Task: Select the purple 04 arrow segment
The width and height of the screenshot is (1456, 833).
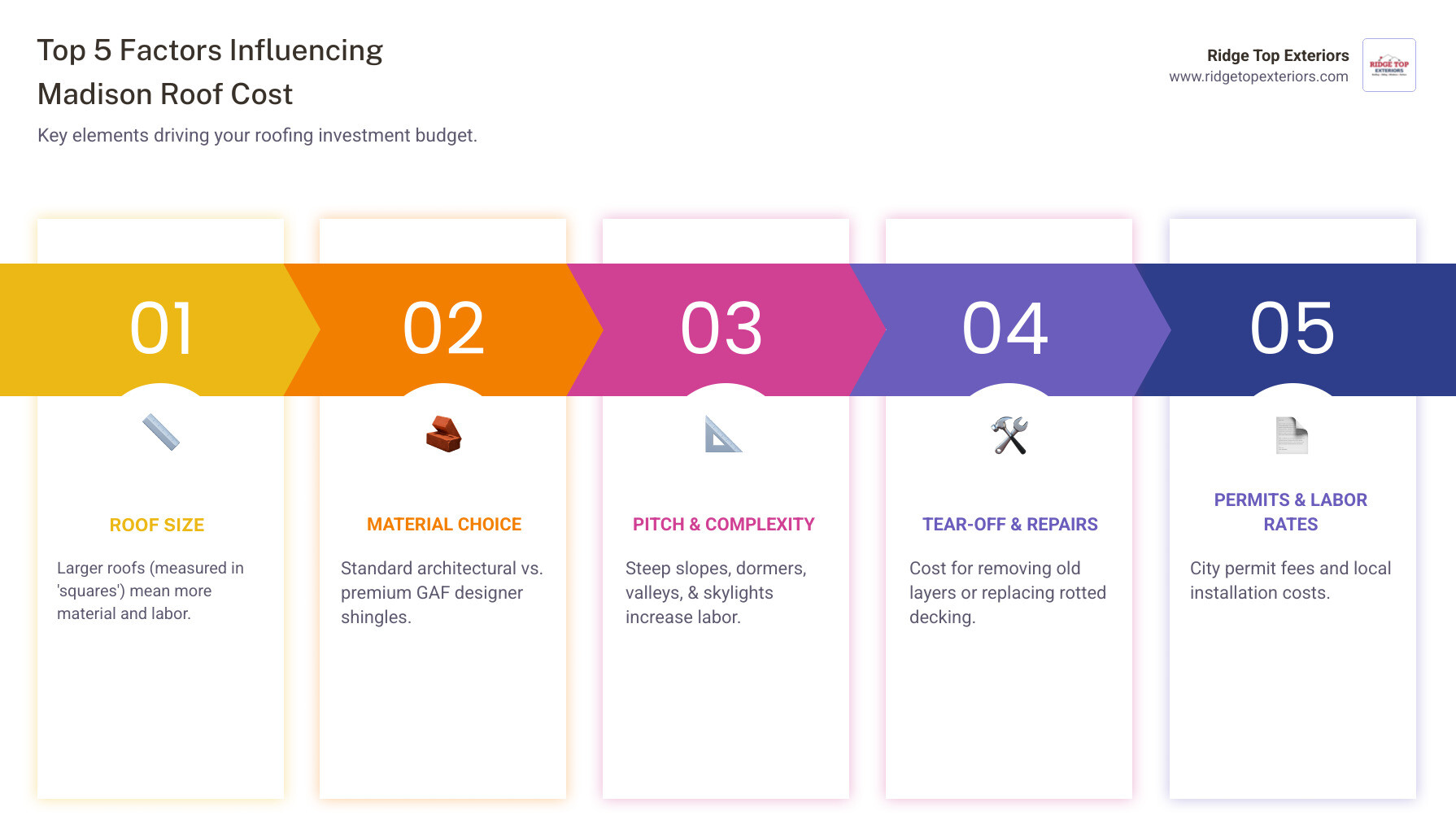Action: pyautogui.click(x=1007, y=329)
